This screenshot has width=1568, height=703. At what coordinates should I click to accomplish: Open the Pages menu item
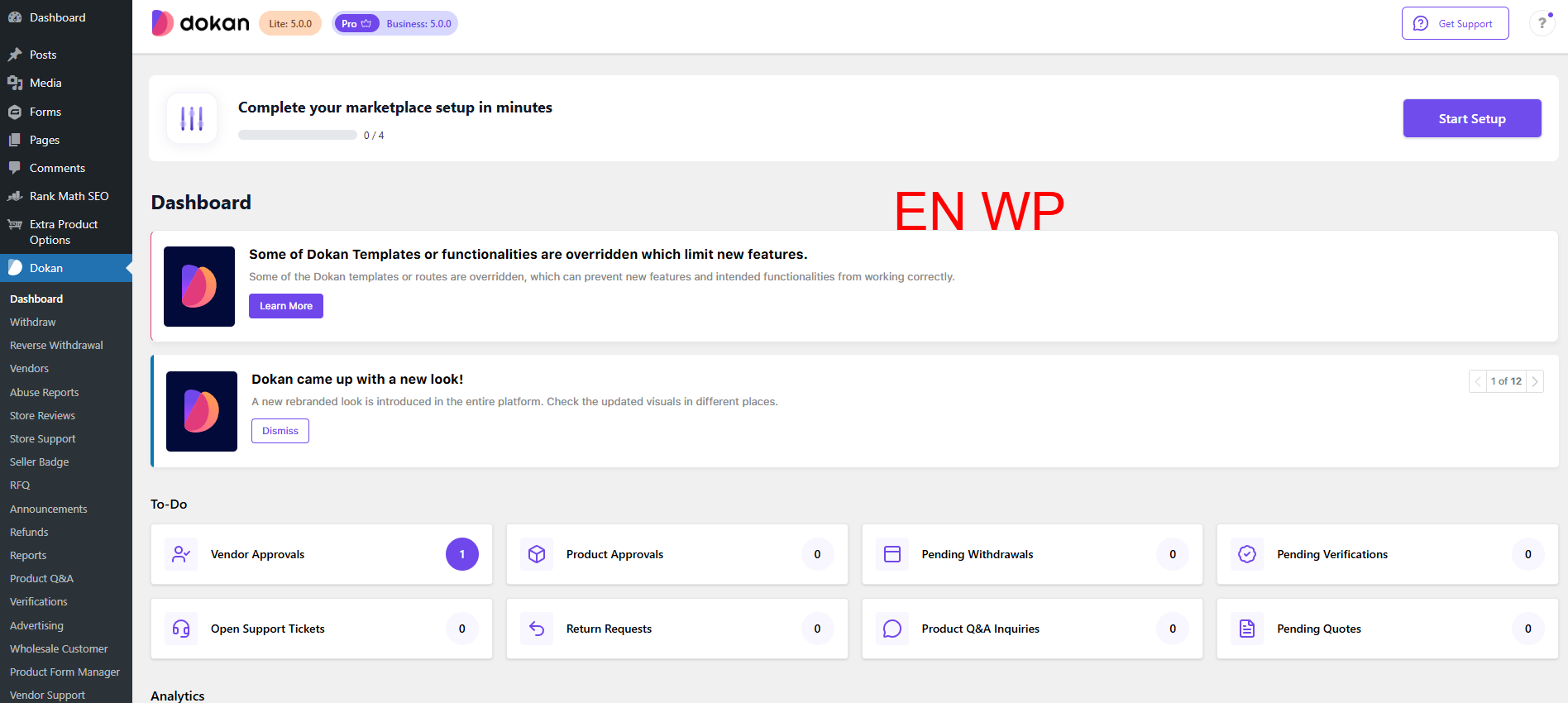pos(66,140)
